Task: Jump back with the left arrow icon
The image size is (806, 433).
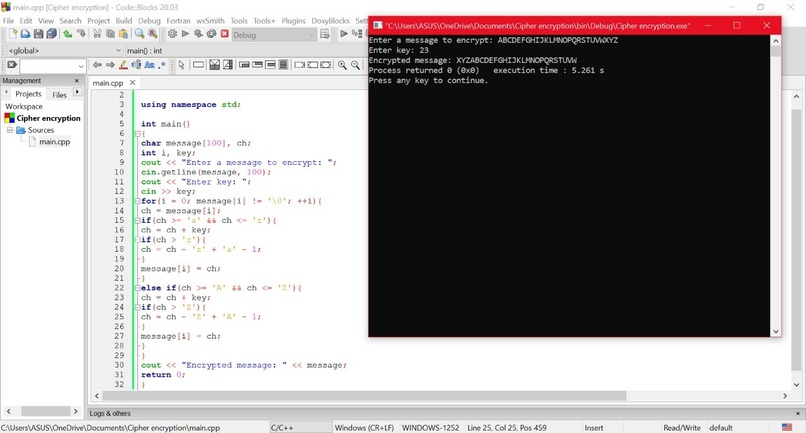Action: [x=97, y=65]
